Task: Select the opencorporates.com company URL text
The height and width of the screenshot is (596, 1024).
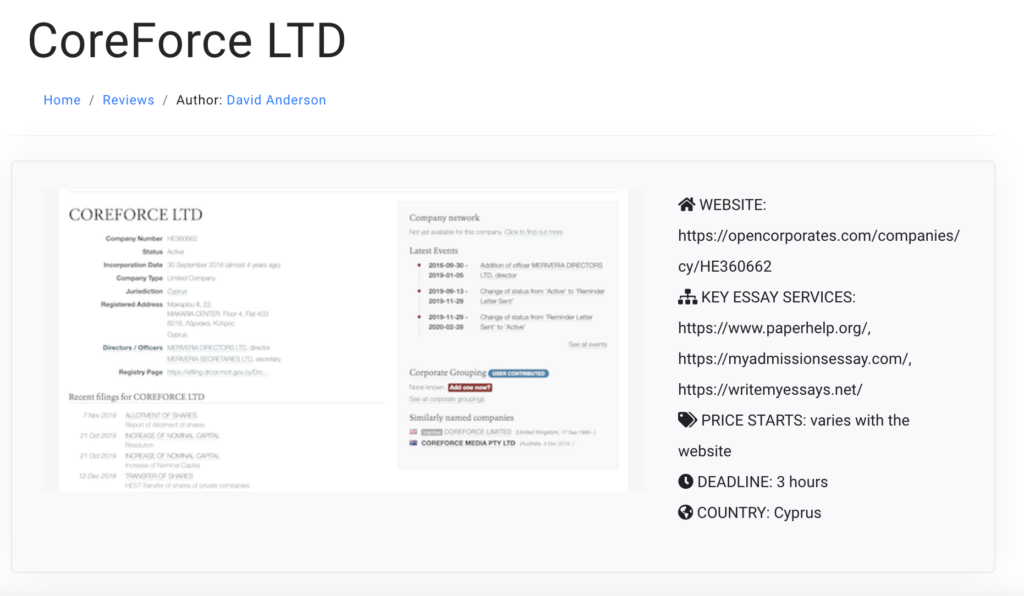Action: click(819, 251)
